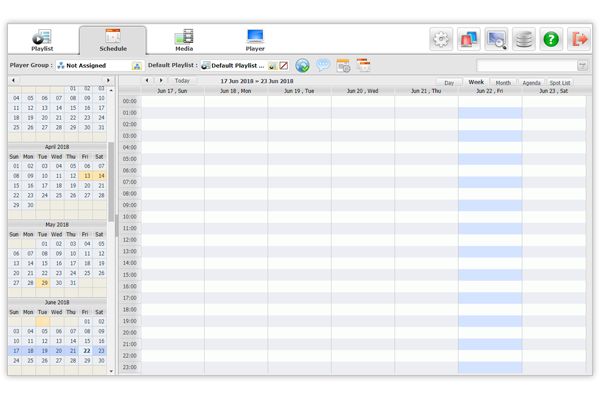Click the monitor preview search icon
600x400 pixels.
coord(496,40)
